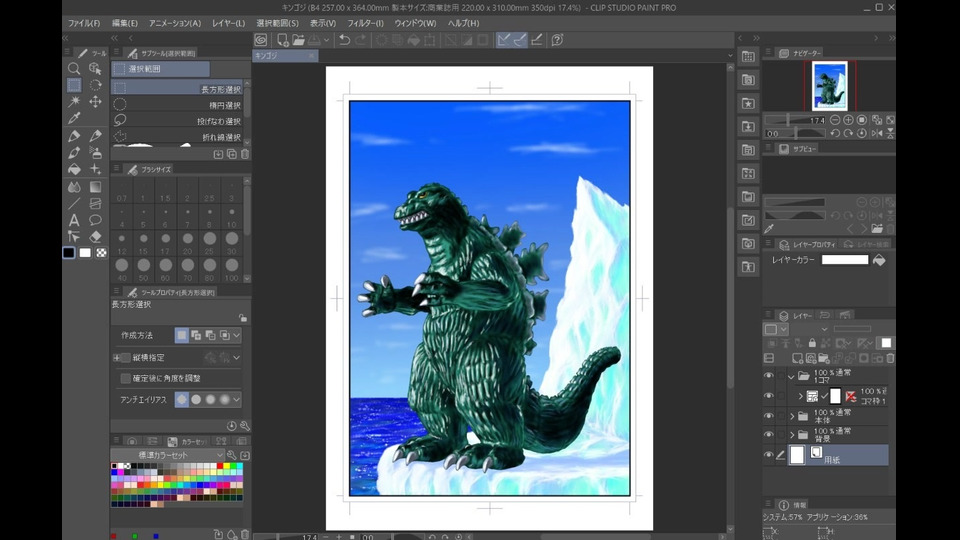Select the Auto select magic wand tool
The width and height of the screenshot is (960, 540).
[x=74, y=101]
